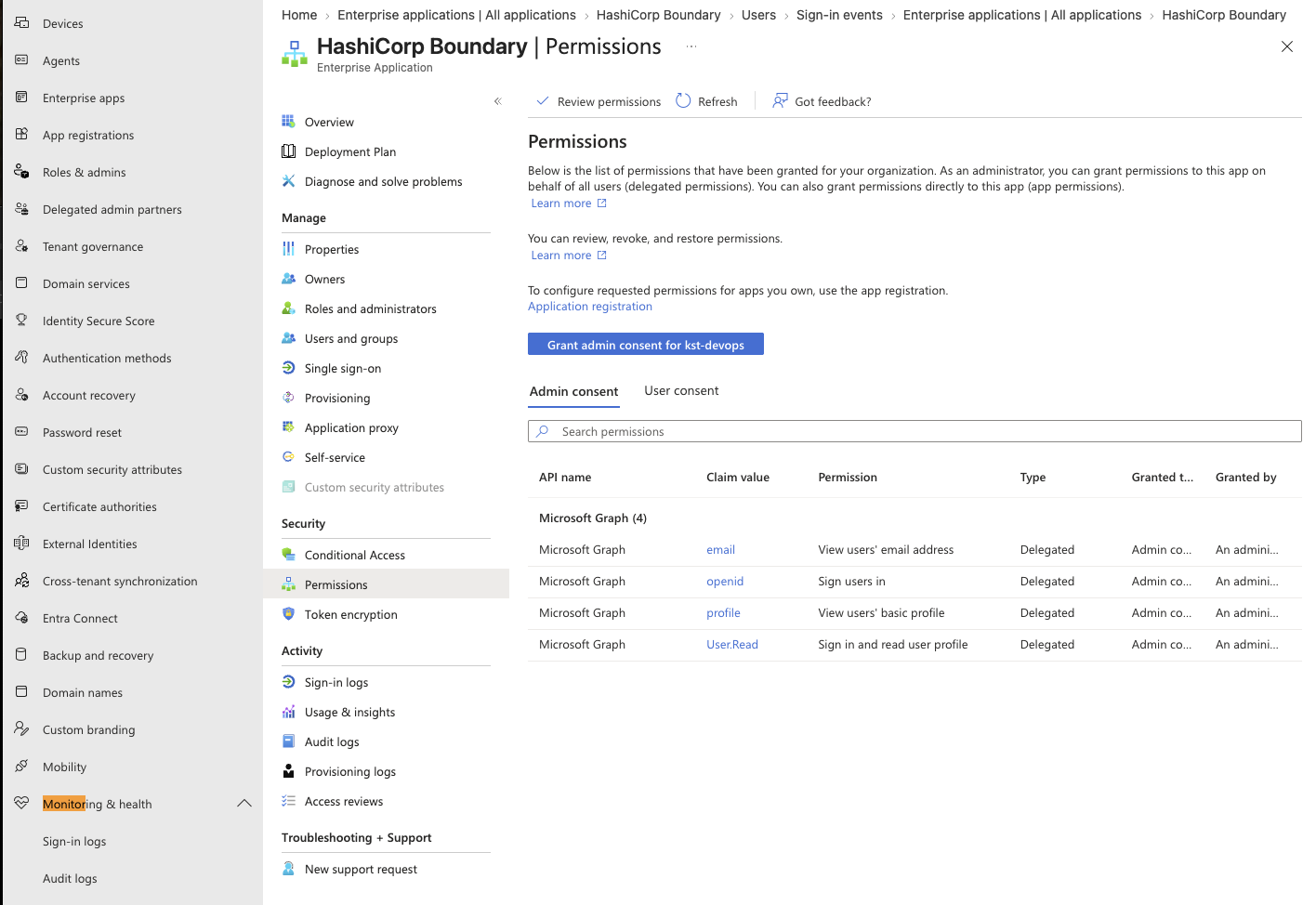This screenshot has height=905, width=1316.
Task: Click the Got feedback person icon
Action: tap(780, 100)
